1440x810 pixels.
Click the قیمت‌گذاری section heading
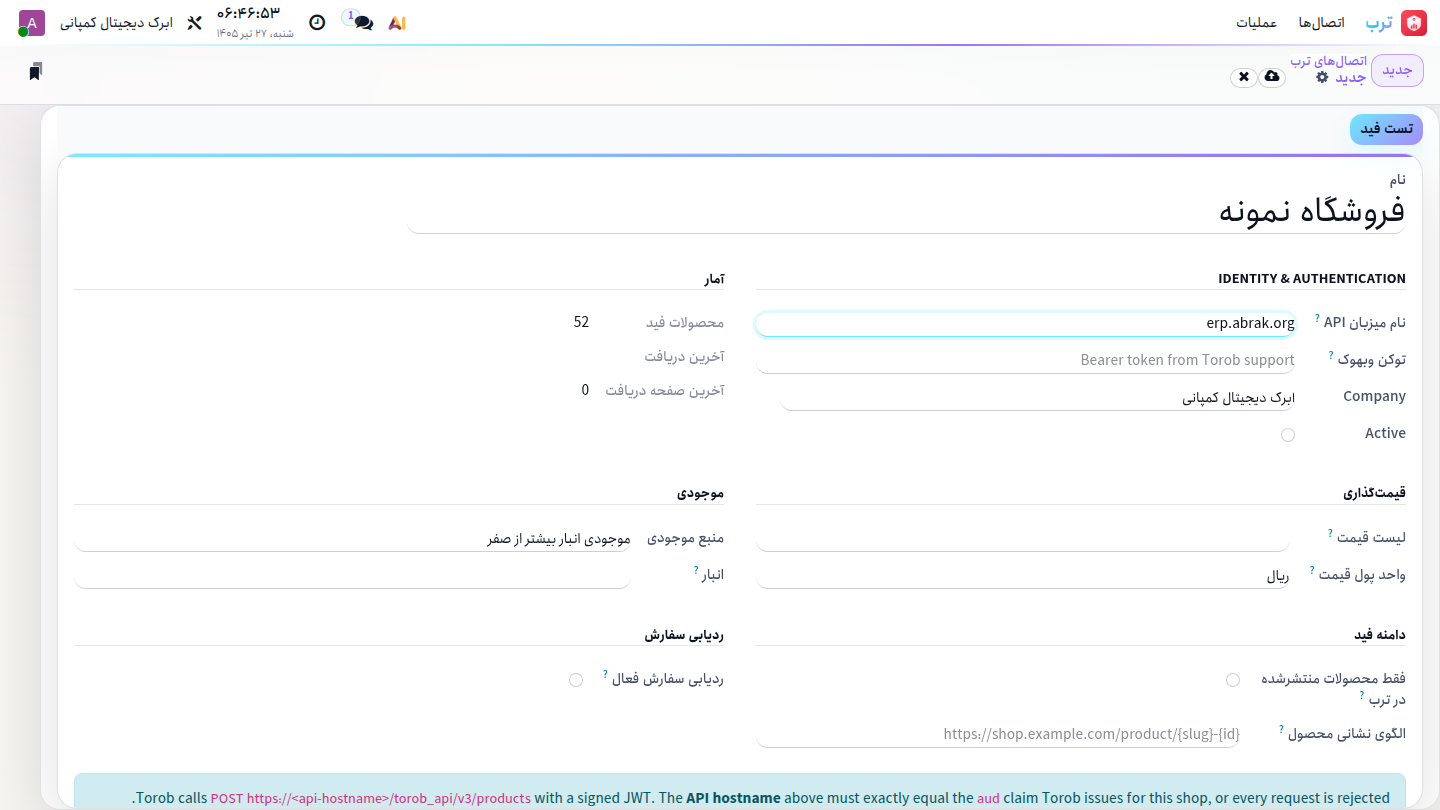point(1374,493)
